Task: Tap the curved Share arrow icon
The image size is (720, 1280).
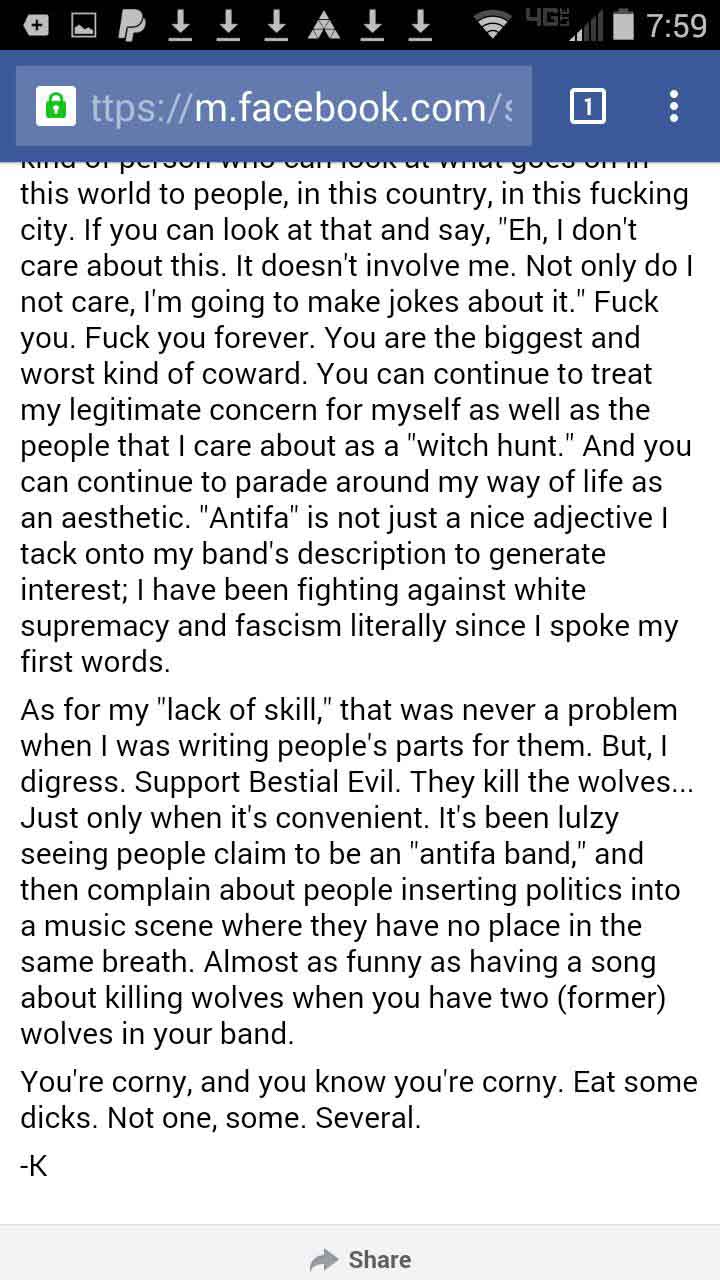Action: click(x=324, y=1260)
